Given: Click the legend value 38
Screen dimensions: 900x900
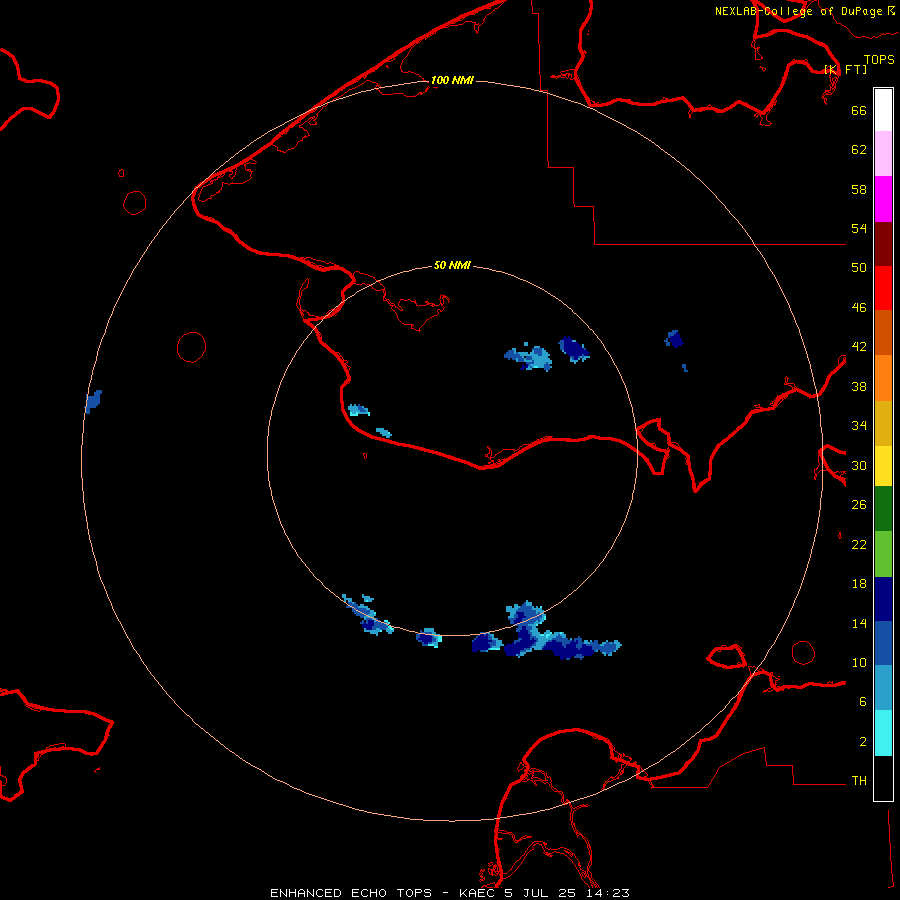Looking at the screenshot, I should tap(859, 386).
